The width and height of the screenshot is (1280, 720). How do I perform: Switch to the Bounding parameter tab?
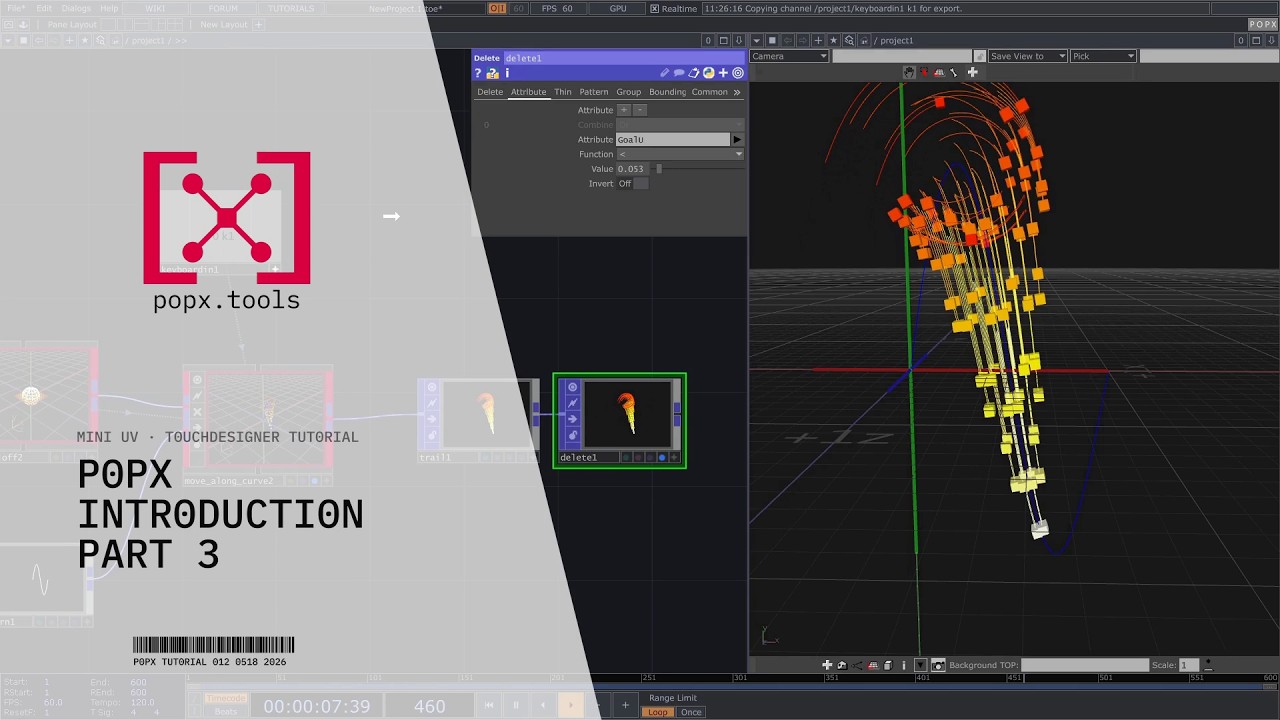(x=667, y=92)
